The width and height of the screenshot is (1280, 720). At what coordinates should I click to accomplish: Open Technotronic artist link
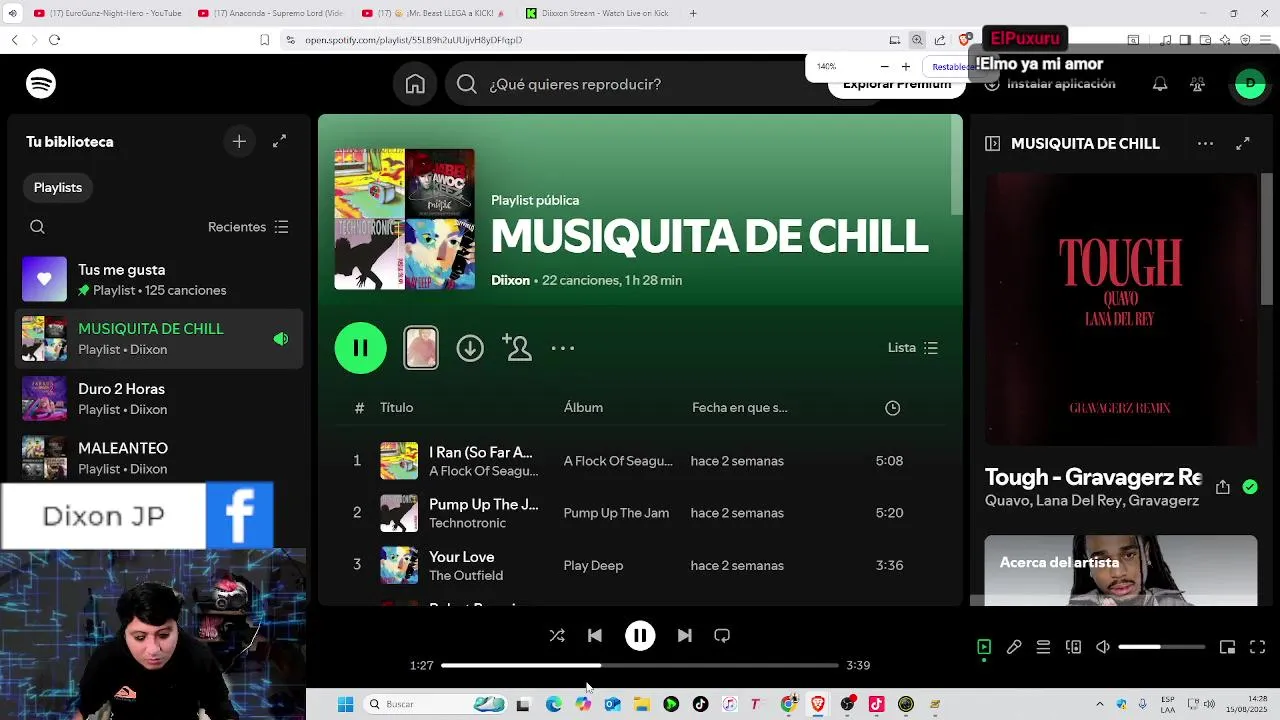pos(467,523)
